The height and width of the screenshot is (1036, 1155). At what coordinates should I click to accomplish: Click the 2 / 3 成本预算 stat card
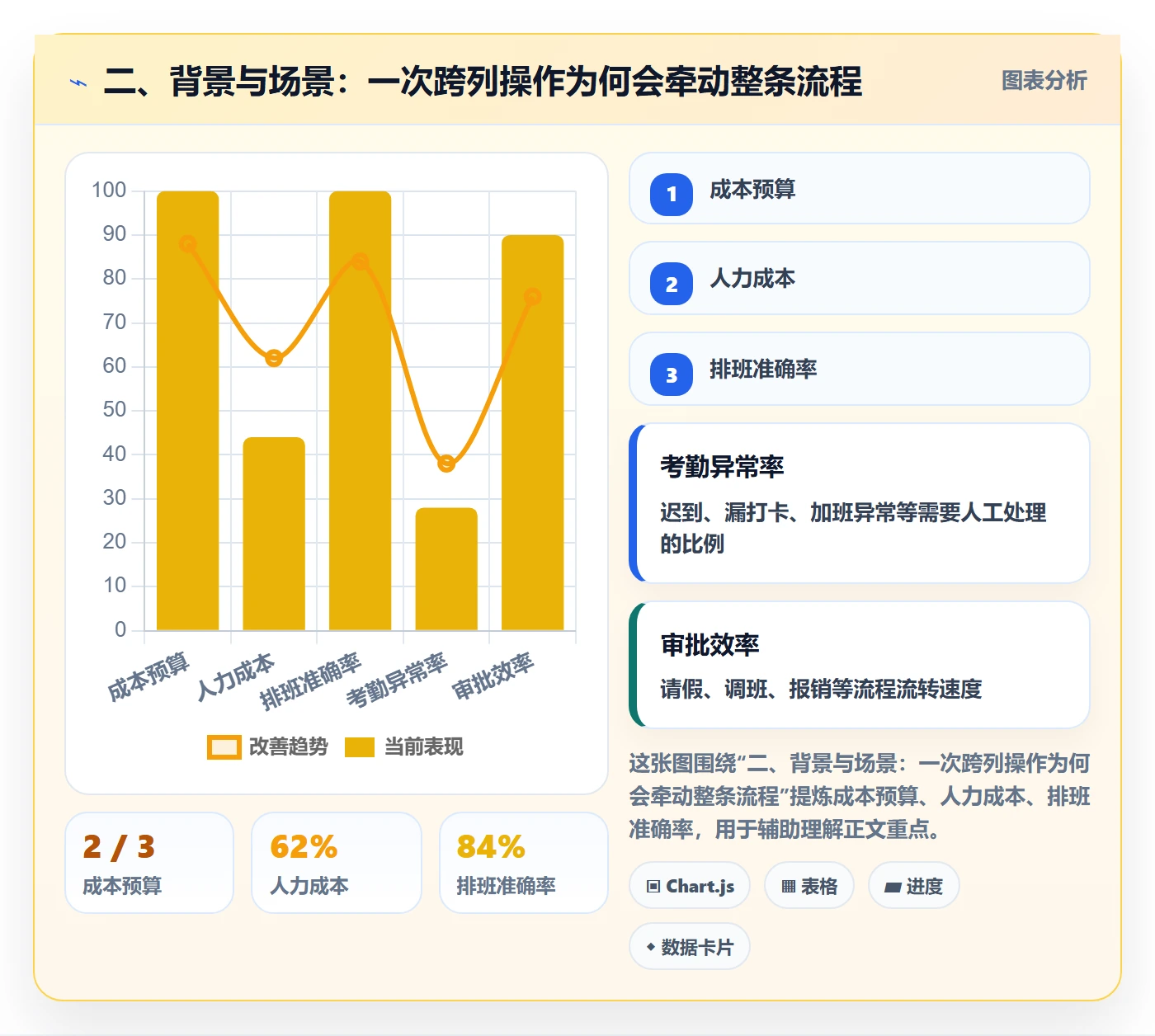149,863
